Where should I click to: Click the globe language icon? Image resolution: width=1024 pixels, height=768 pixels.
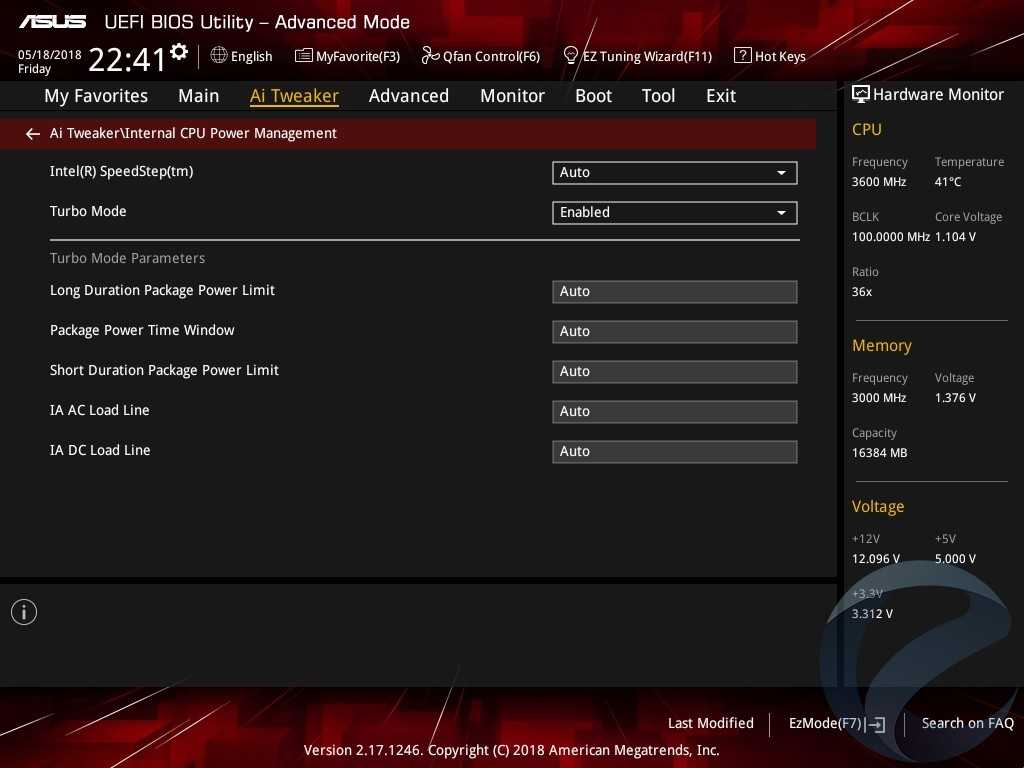pyautogui.click(x=219, y=56)
